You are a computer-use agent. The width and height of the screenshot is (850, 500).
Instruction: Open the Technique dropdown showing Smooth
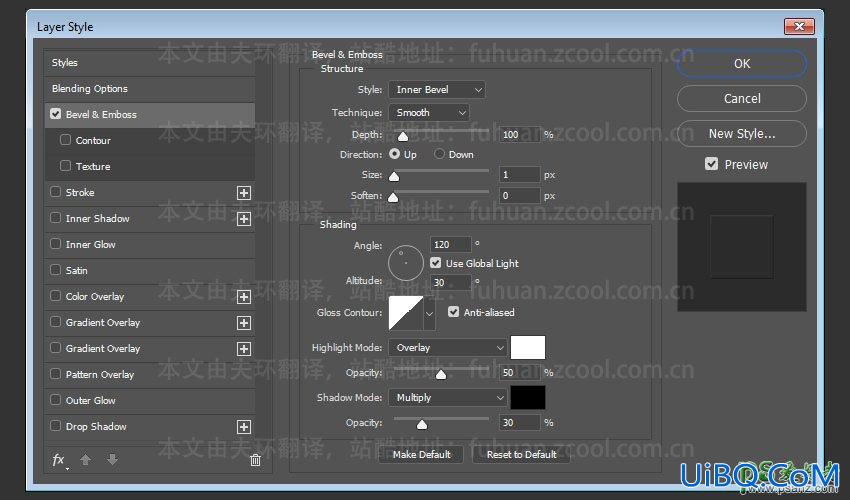tap(429, 113)
